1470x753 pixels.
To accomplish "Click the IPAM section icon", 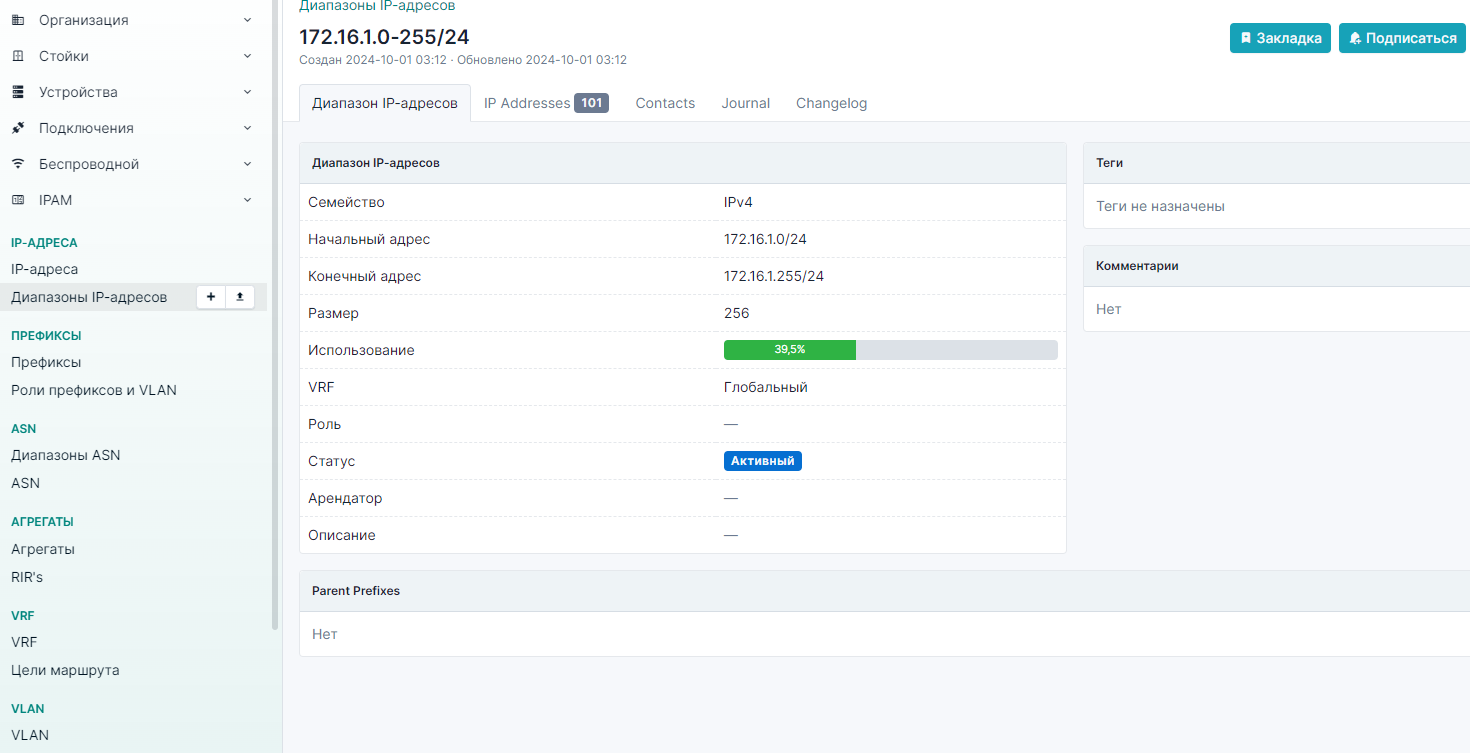I will click(x=18, y=200).
